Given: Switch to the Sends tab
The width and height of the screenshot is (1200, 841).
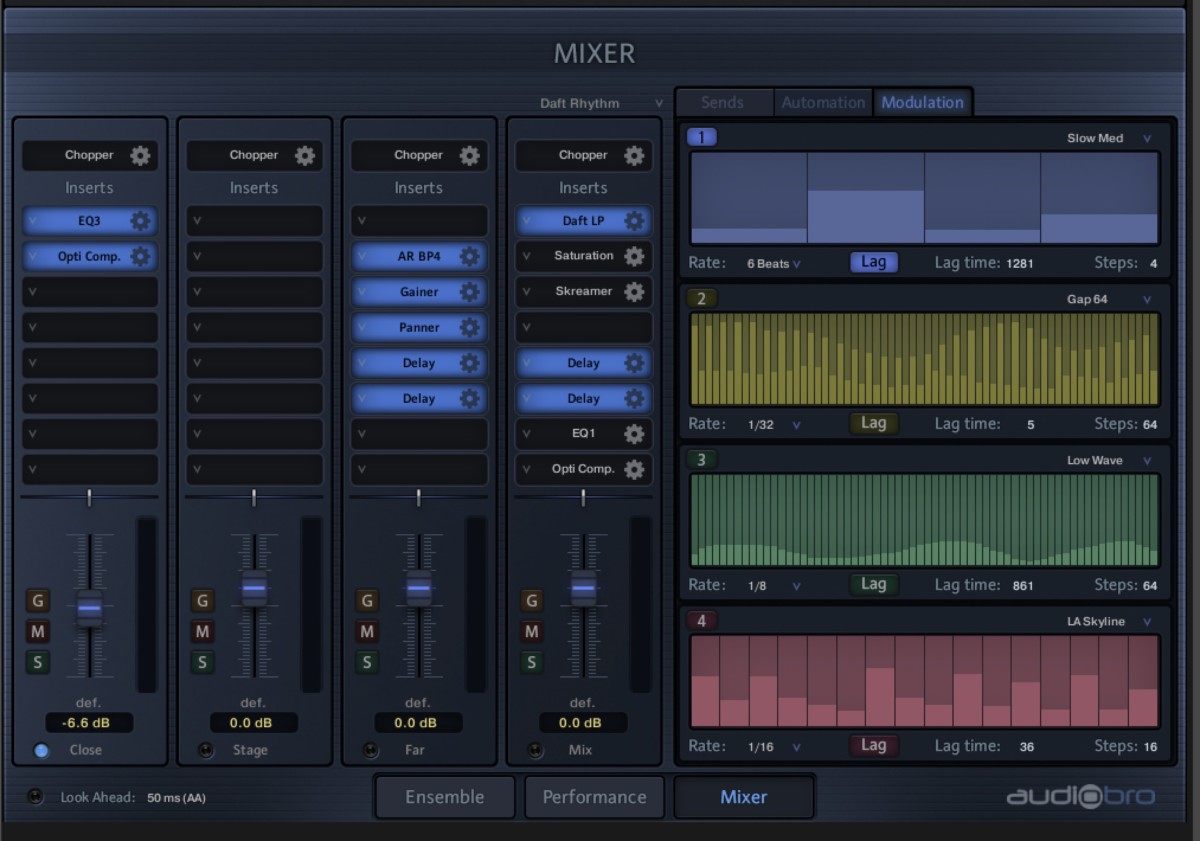Looking at the screenshot, I should pos(722,102).
